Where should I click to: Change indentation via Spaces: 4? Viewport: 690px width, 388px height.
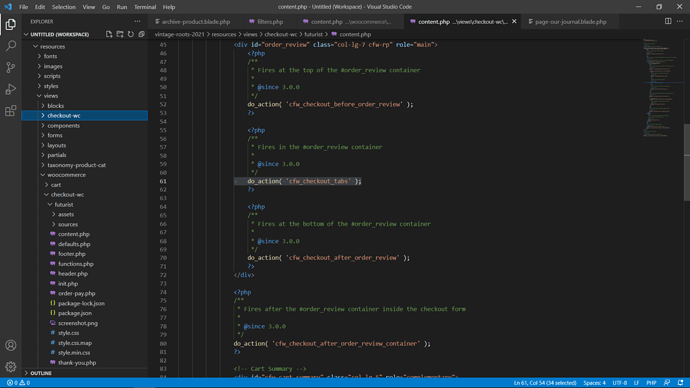(594, 383)
